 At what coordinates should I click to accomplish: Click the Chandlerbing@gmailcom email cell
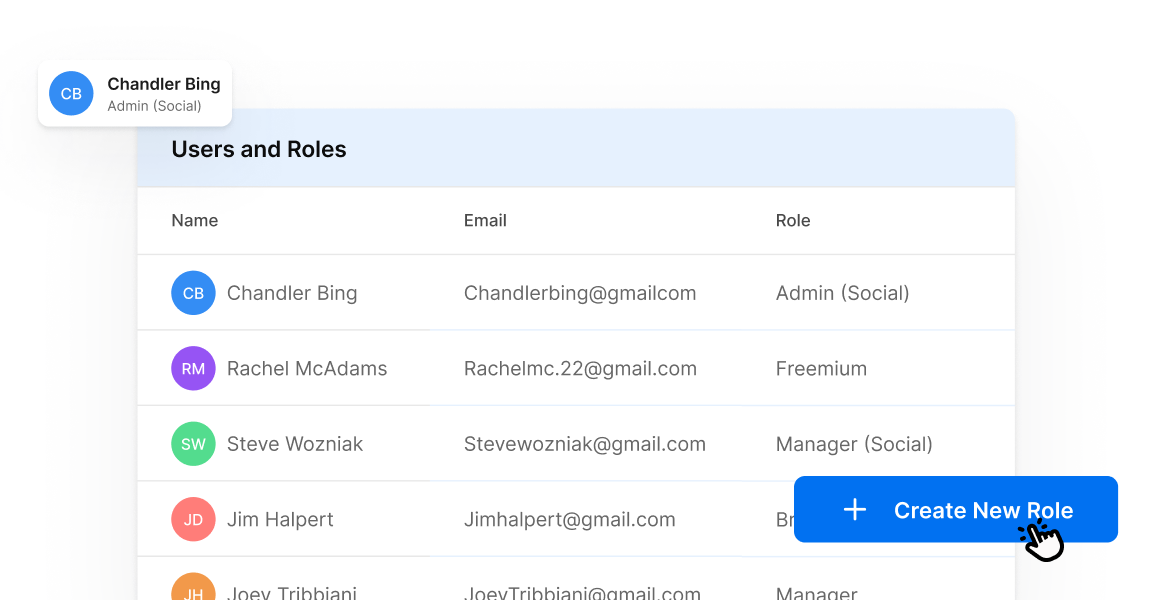tap(580, 293)
